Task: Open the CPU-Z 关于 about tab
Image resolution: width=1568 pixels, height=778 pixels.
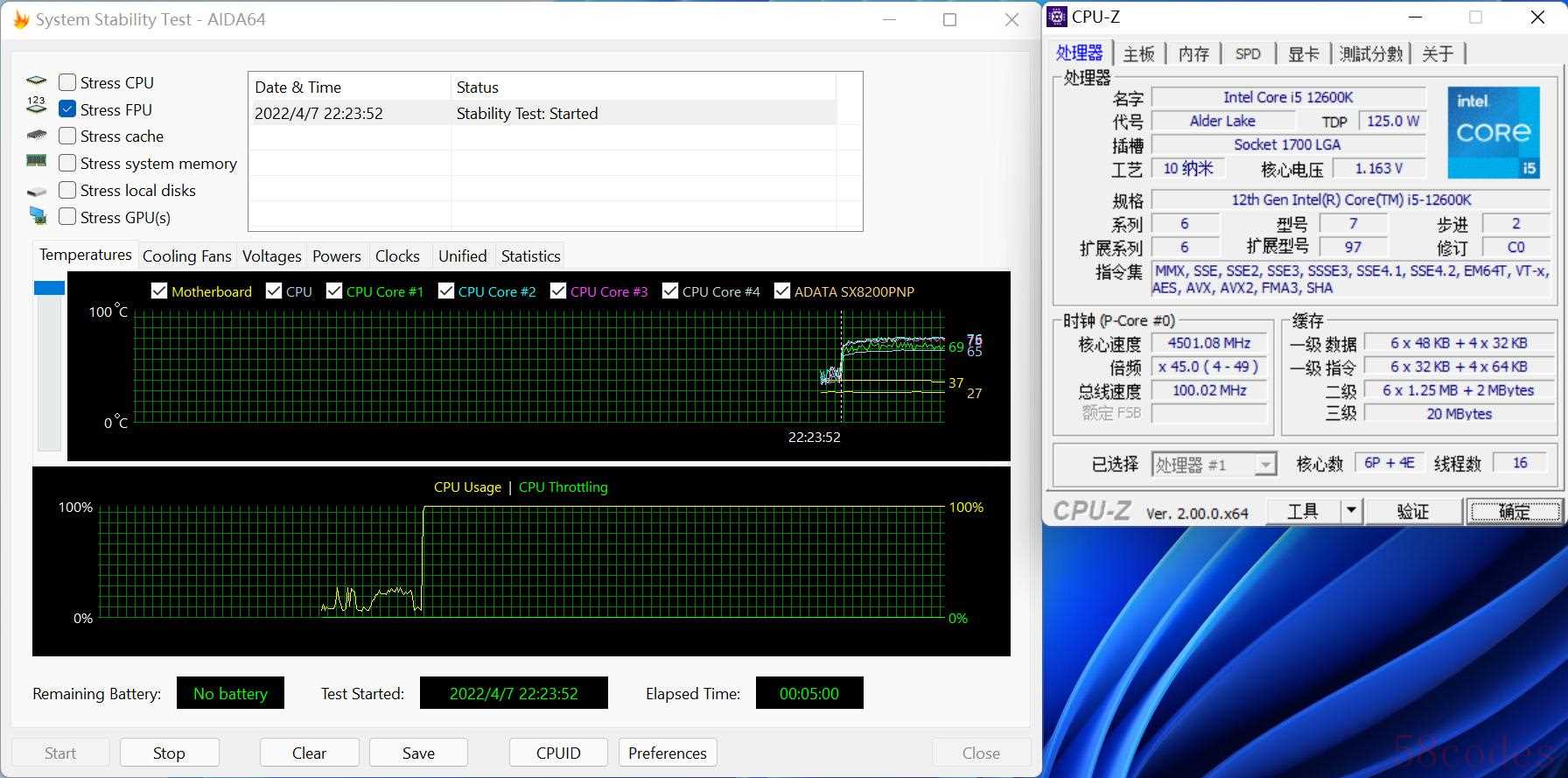Action: [1438, 53]
